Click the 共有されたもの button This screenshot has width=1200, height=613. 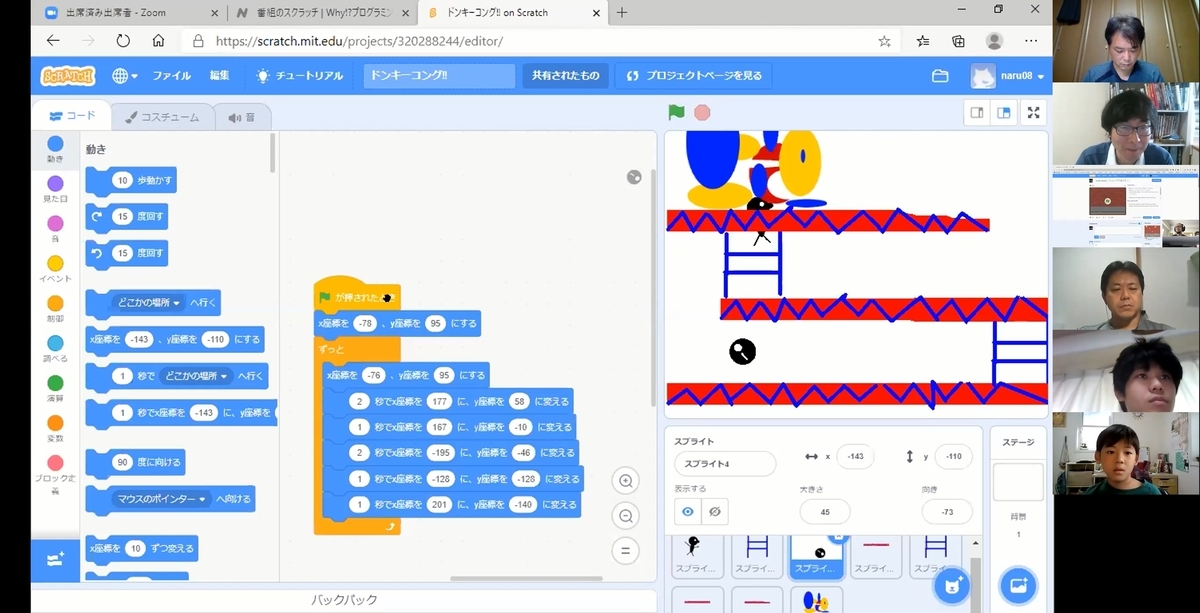coord(565,76)
